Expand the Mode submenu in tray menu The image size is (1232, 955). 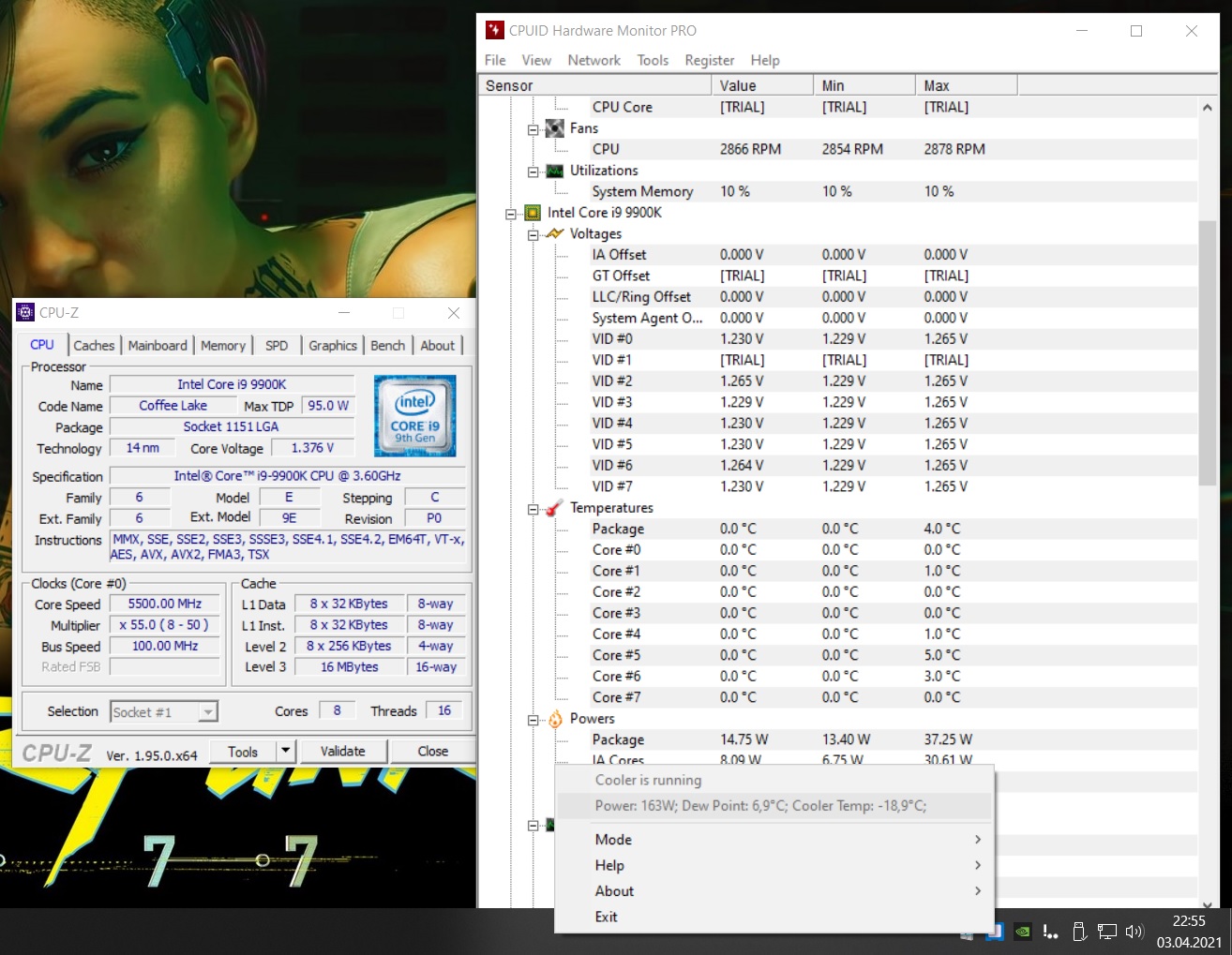coord(774,840)
